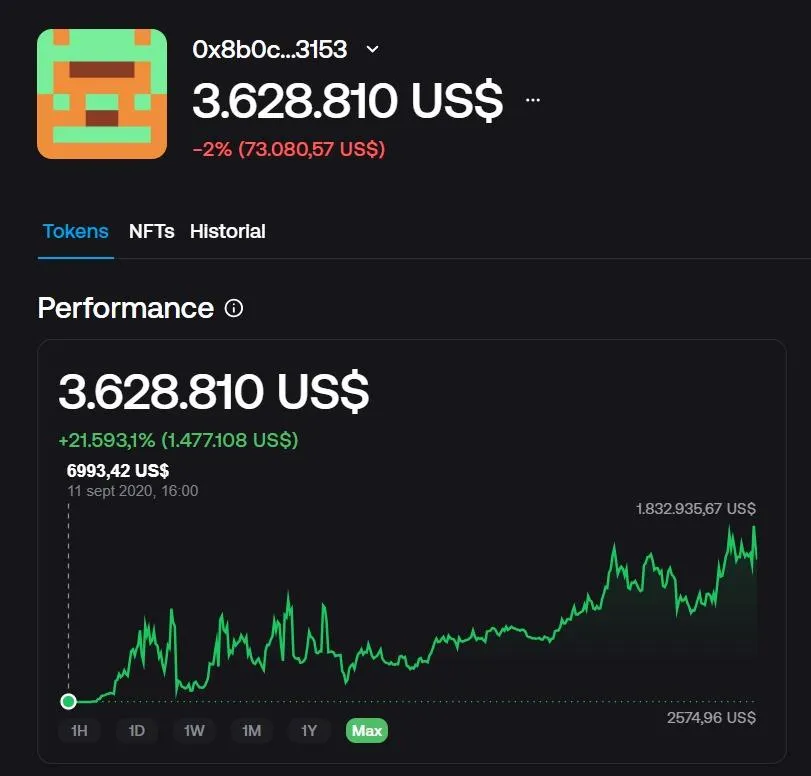The image size is (811, 776).
Task: Select the Max chart range
Action: pyautogui.click(x=367, y=730)
